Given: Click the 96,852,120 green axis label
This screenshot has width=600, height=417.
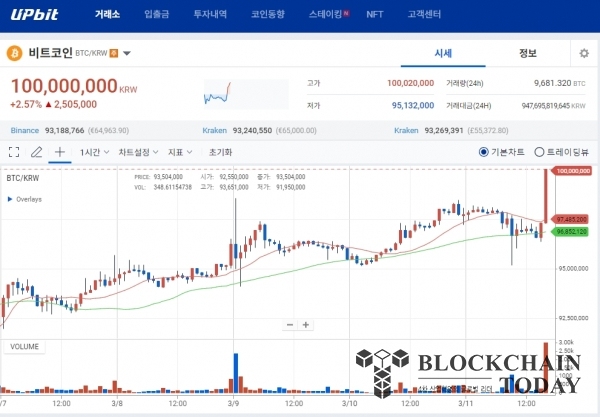Looking at the screenshot, I should (571, 231).
